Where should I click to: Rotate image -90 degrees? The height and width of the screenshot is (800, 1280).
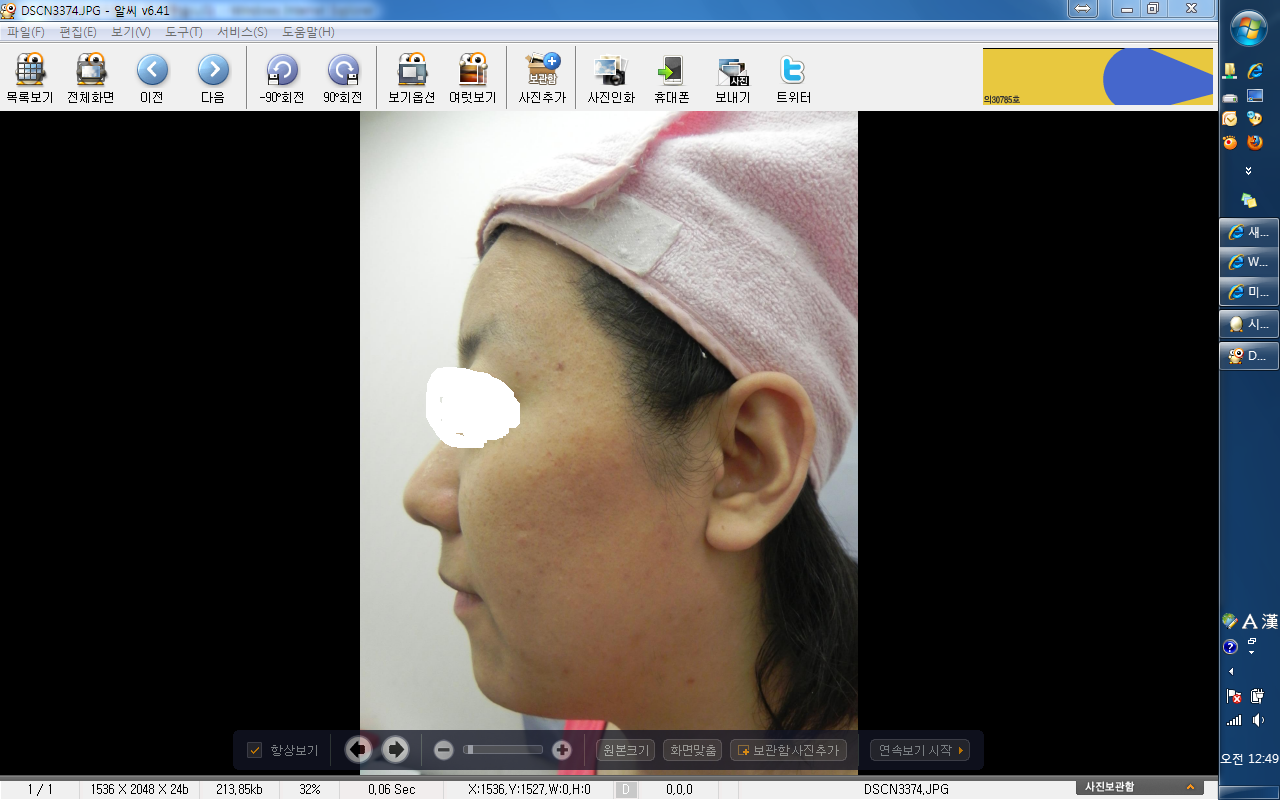pyautogui.click(x=281, y=79)
